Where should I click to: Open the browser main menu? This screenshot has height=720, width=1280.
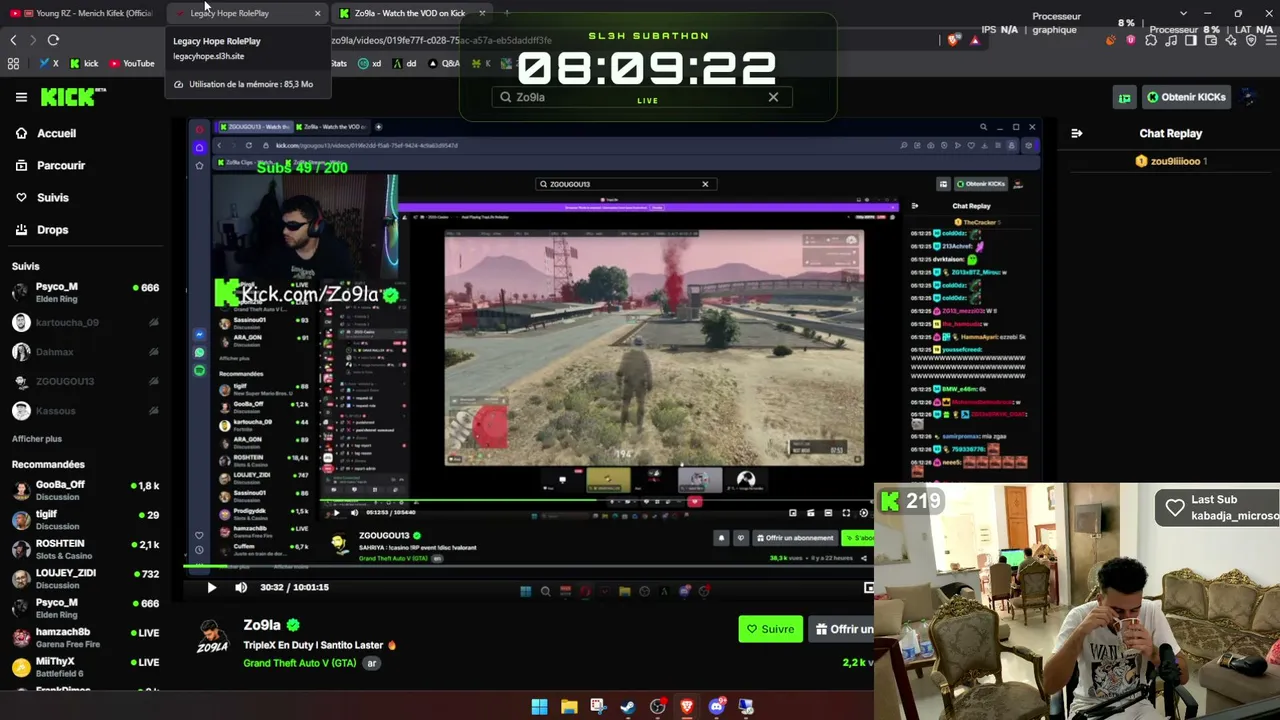(1270, 40)
